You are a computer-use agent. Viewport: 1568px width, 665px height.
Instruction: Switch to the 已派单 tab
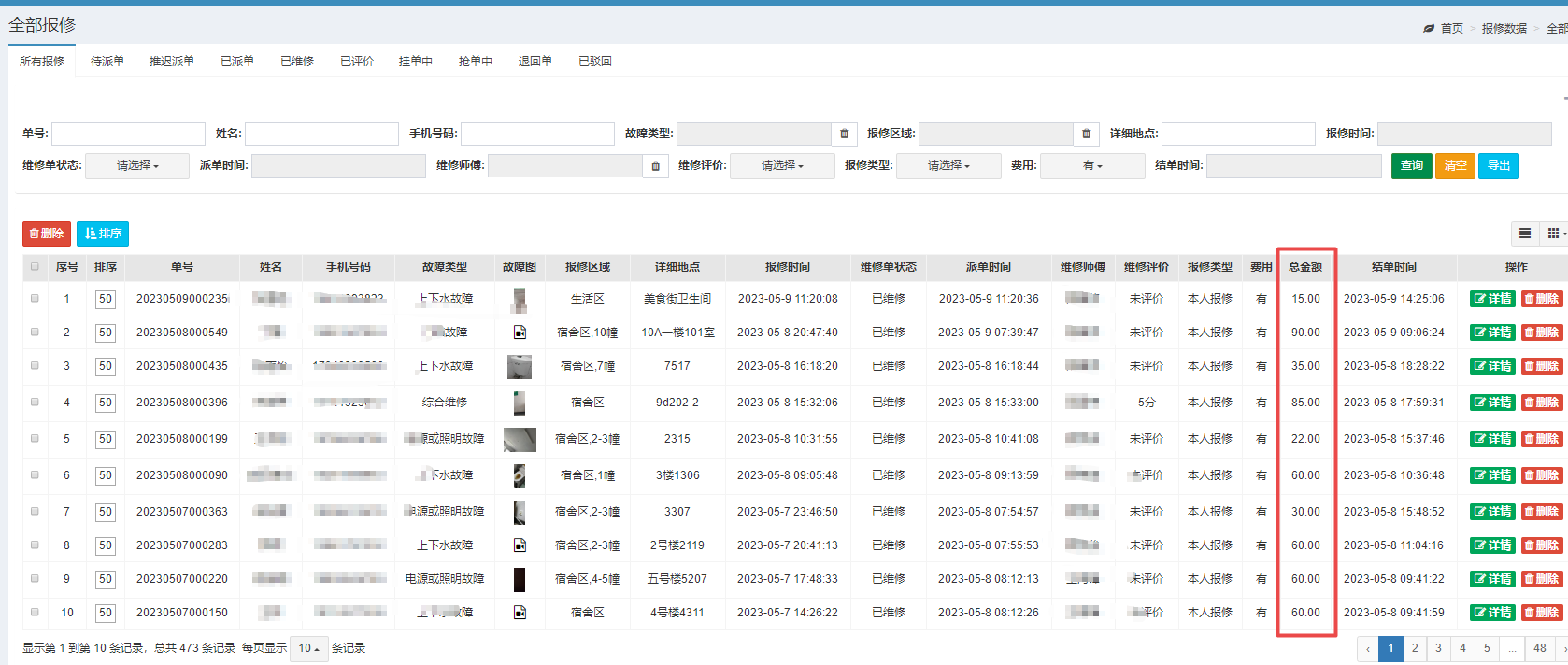pyautogui.click(x=237, y=61)
